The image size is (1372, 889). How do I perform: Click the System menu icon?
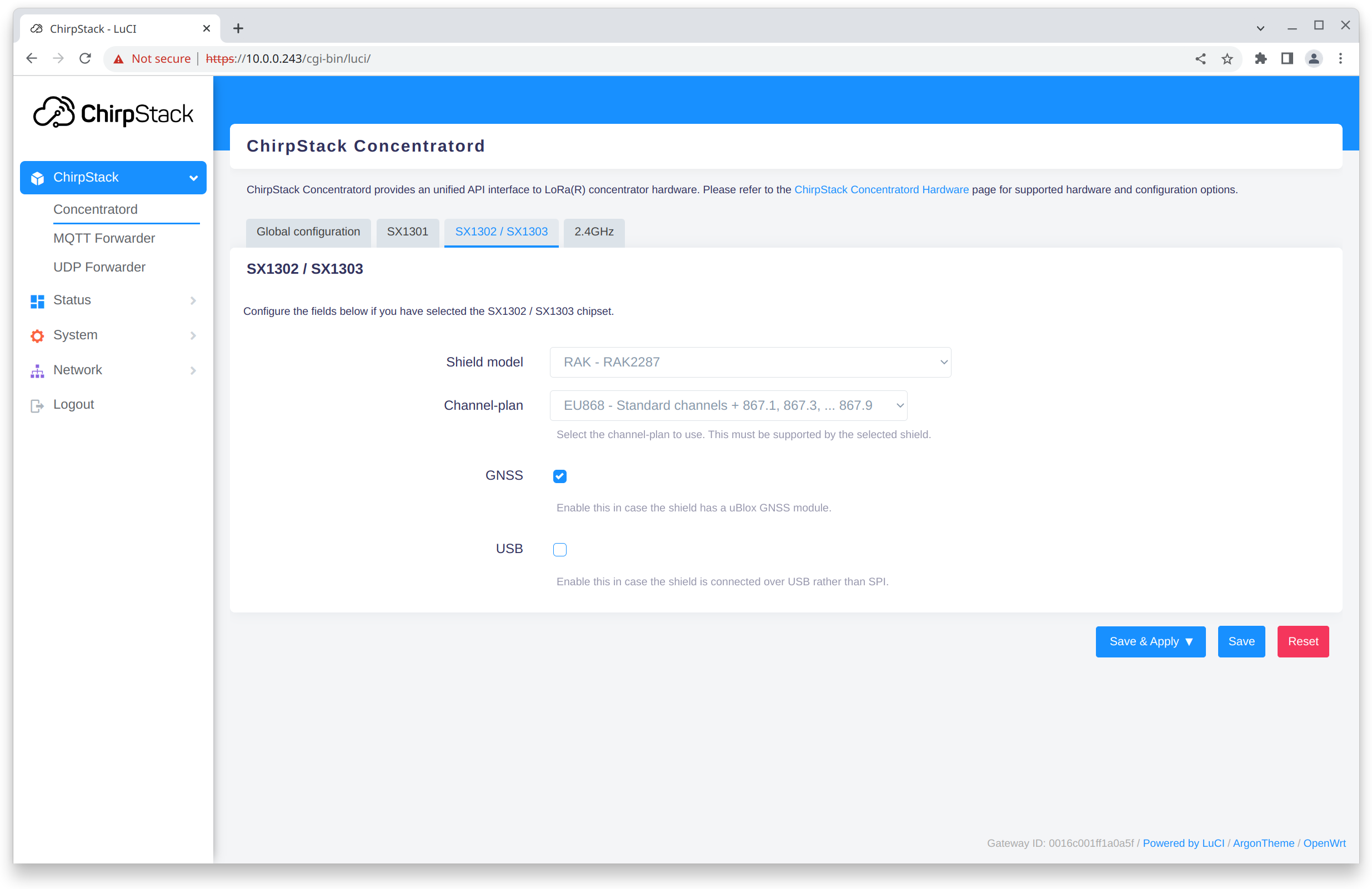(38, 335)
